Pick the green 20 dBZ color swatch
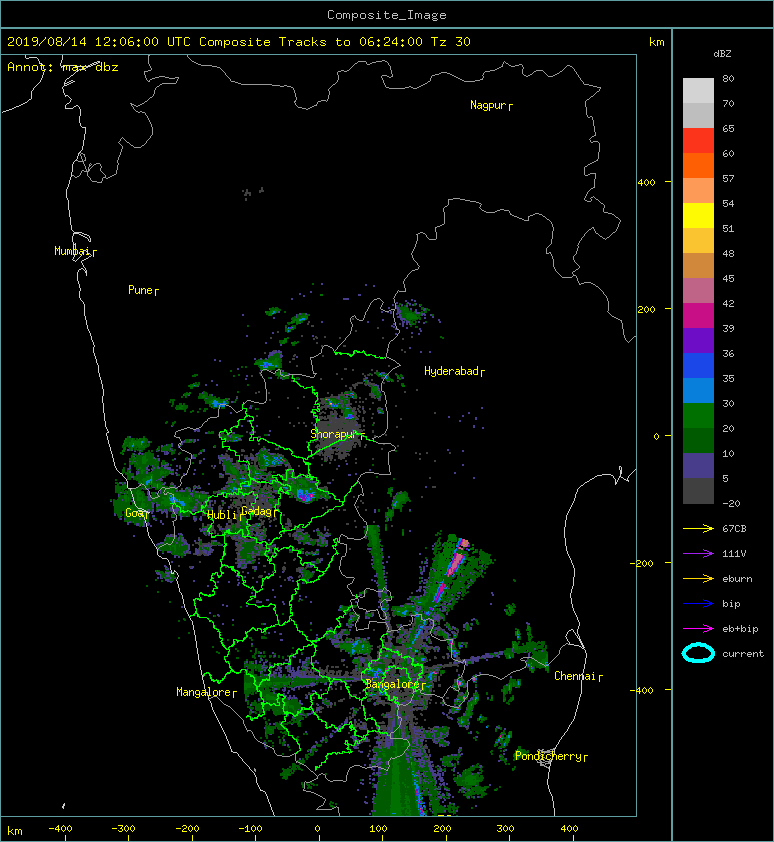The height and width of the screenshot is (842, 774). click(698, 416)
